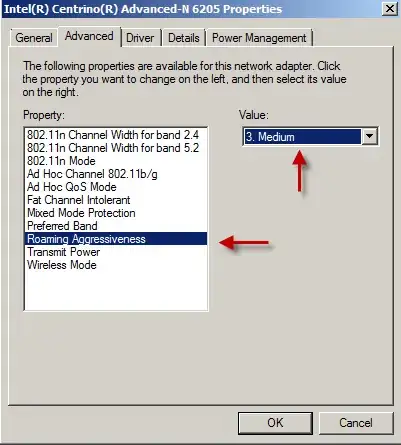Select the 'Transmit Power' property

pyautogui.click(x=116, y=252)
